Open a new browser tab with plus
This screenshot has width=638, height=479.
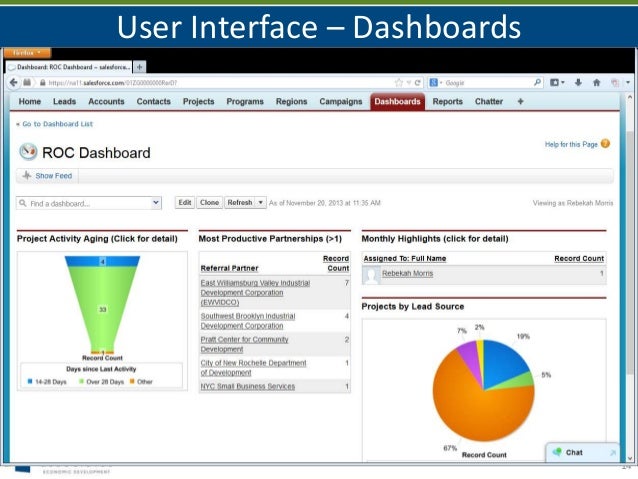click(140, 67)
